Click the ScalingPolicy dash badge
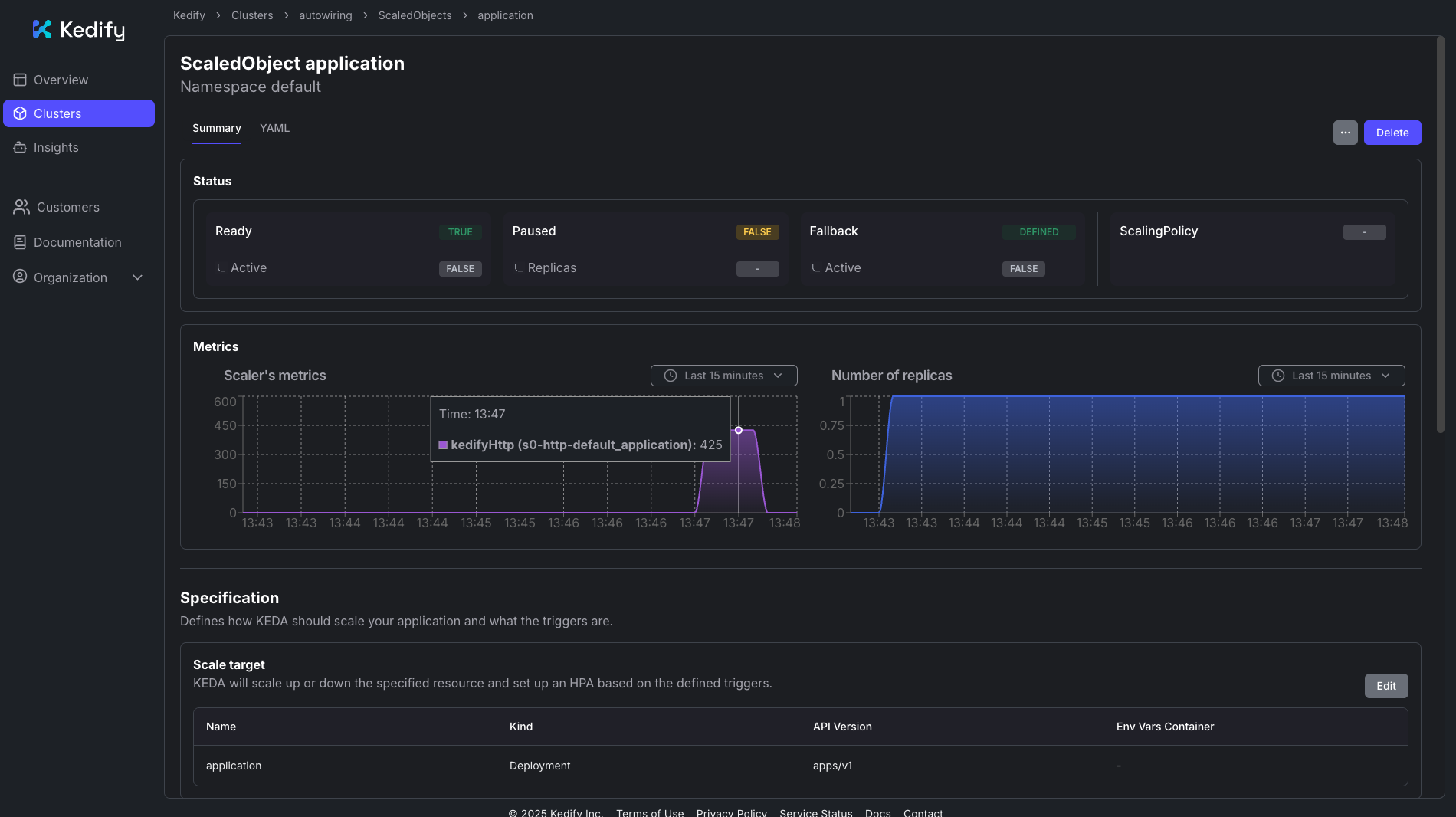This screenshot has height=817, width=1456. tap(1364, 232)
